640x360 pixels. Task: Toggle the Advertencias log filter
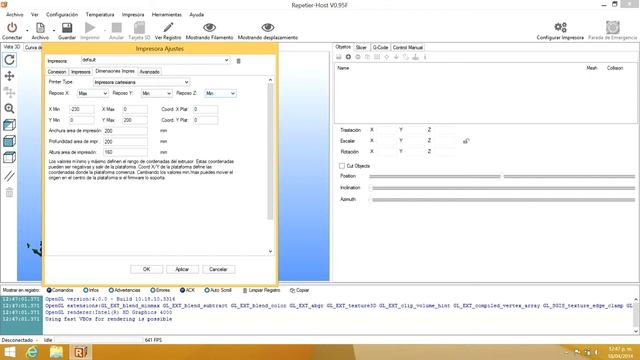pyautogui.click(x=124, y=290)
